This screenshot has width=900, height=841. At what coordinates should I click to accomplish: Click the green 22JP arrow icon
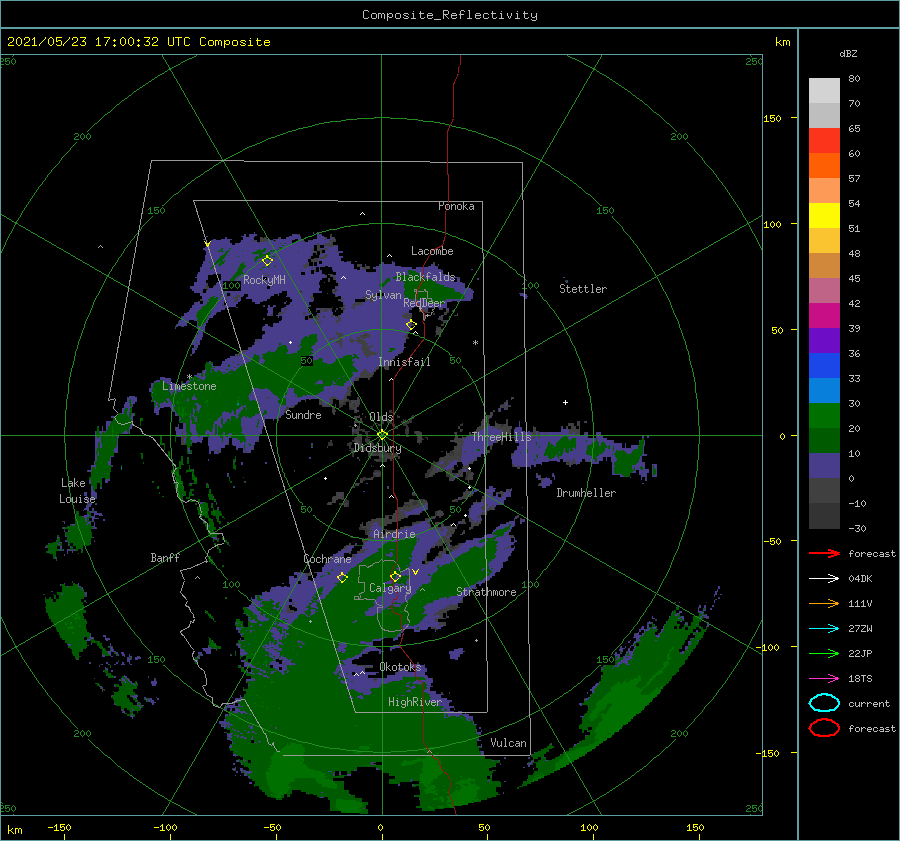[x=824, y=653]
